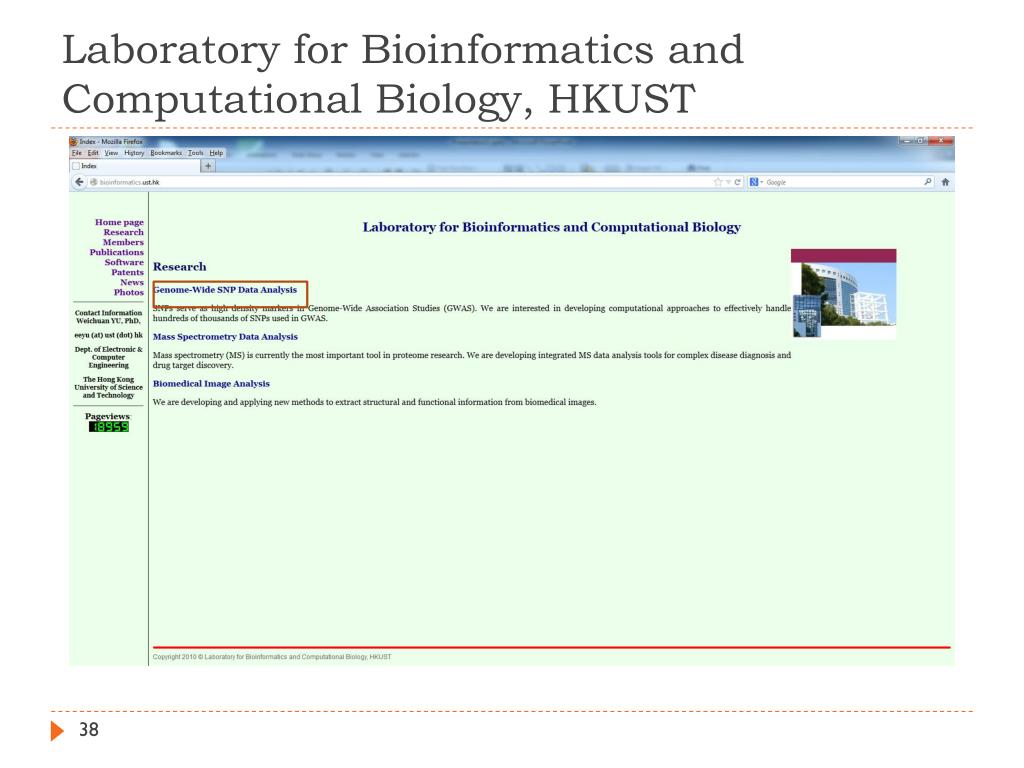Open the URL history dropdown arrow
The image size is (1024, 768).
(728, 182)
